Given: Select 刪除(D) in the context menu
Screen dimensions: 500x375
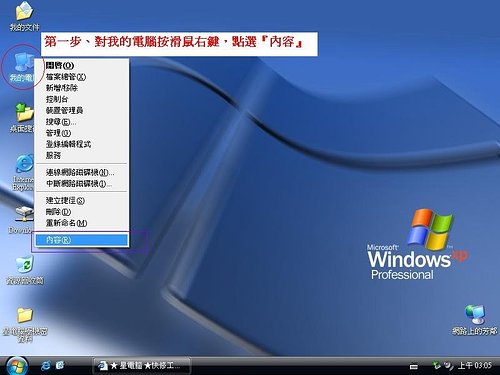Looking at the screenshot, I should pos(81,212).
